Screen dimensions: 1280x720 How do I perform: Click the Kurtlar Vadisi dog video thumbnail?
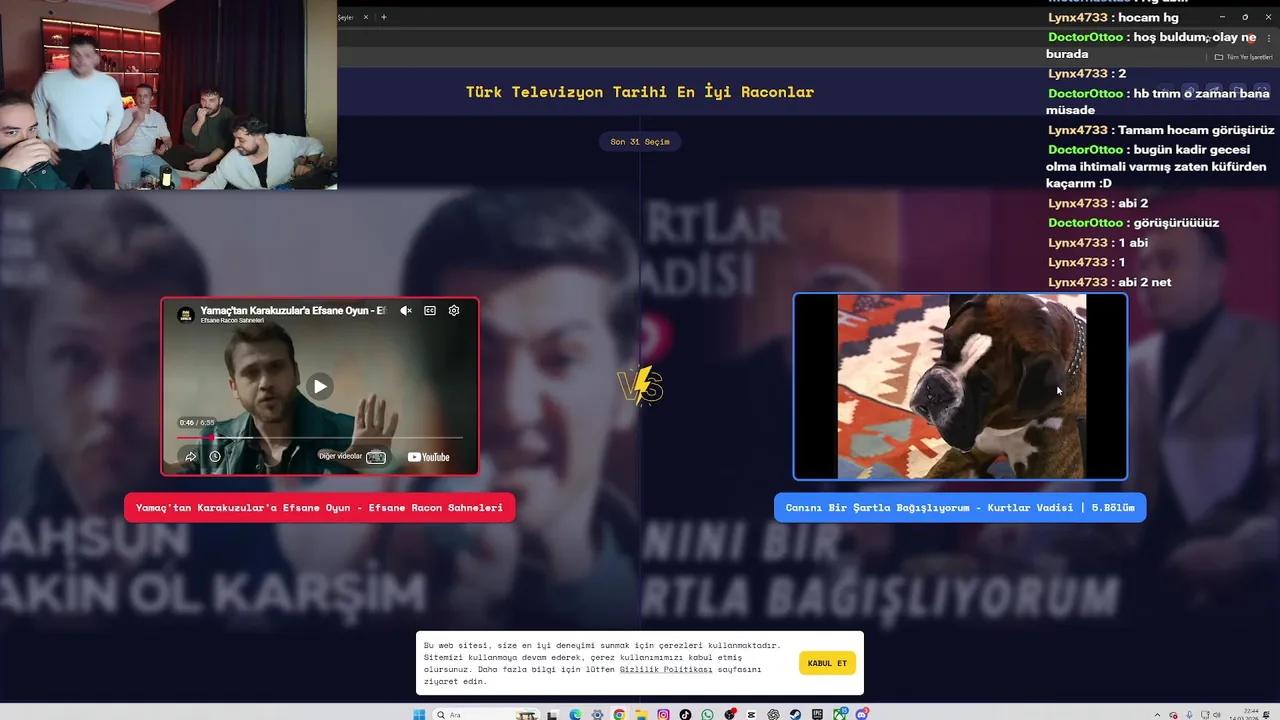tap(960, 386)
